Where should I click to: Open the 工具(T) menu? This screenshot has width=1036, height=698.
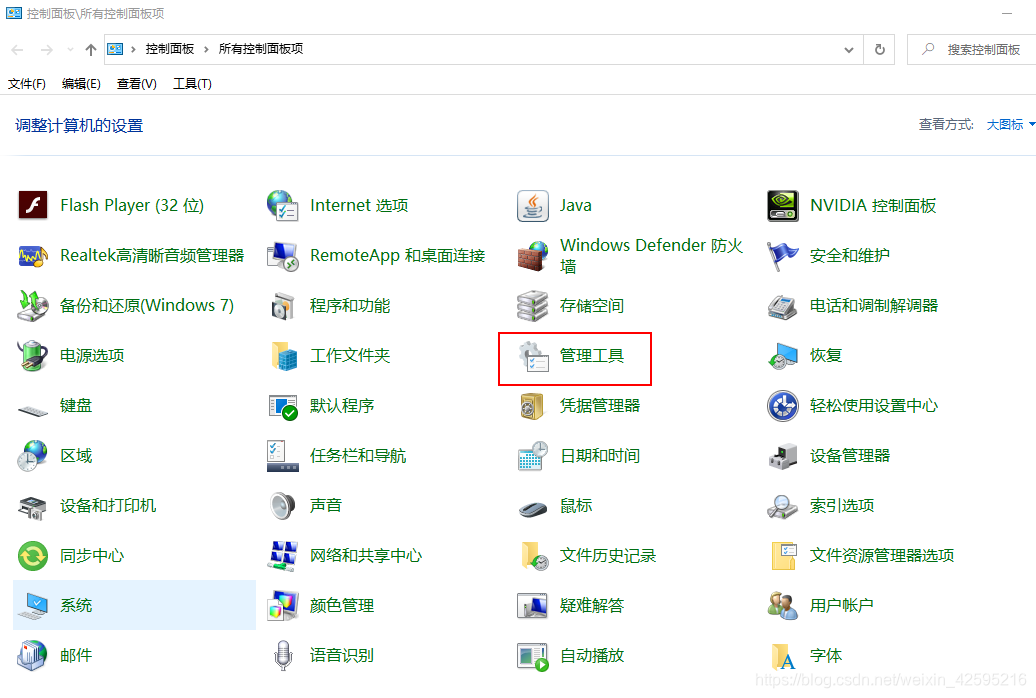point(192,84)
